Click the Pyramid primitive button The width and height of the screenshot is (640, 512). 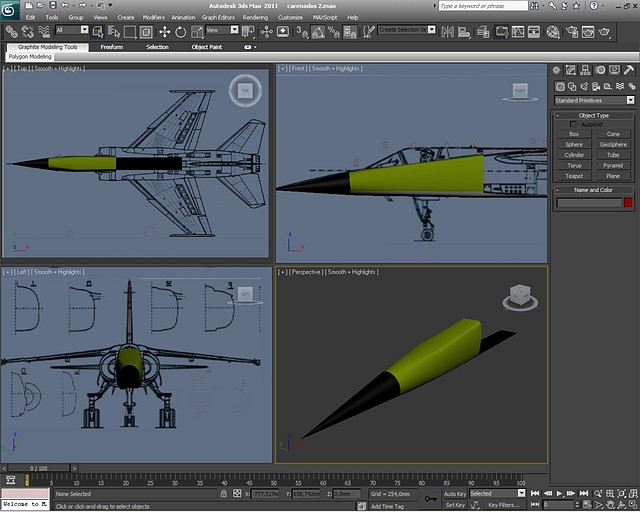613,165
